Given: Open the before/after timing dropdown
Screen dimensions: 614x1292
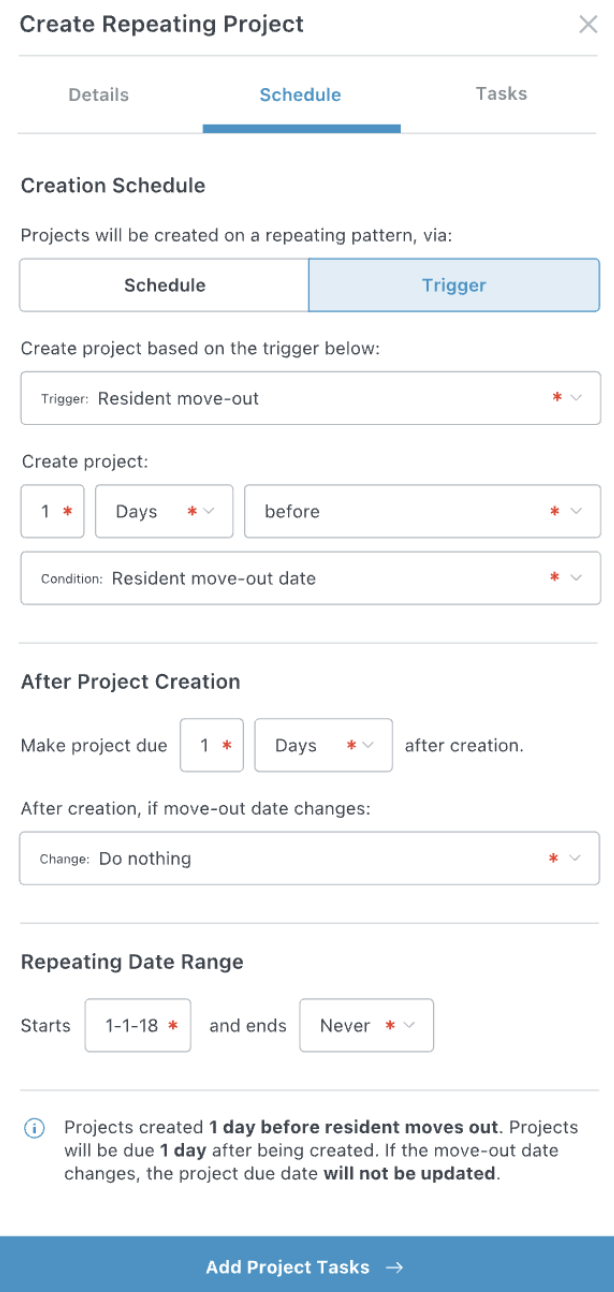Looking at the screenshot, I should coord(422,511).
